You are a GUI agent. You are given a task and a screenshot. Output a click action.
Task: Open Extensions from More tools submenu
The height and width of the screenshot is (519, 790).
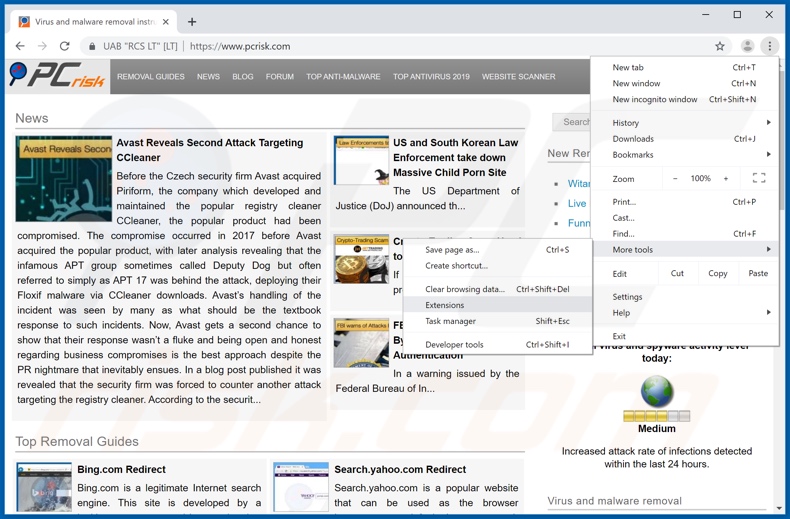tap(497, 305)
